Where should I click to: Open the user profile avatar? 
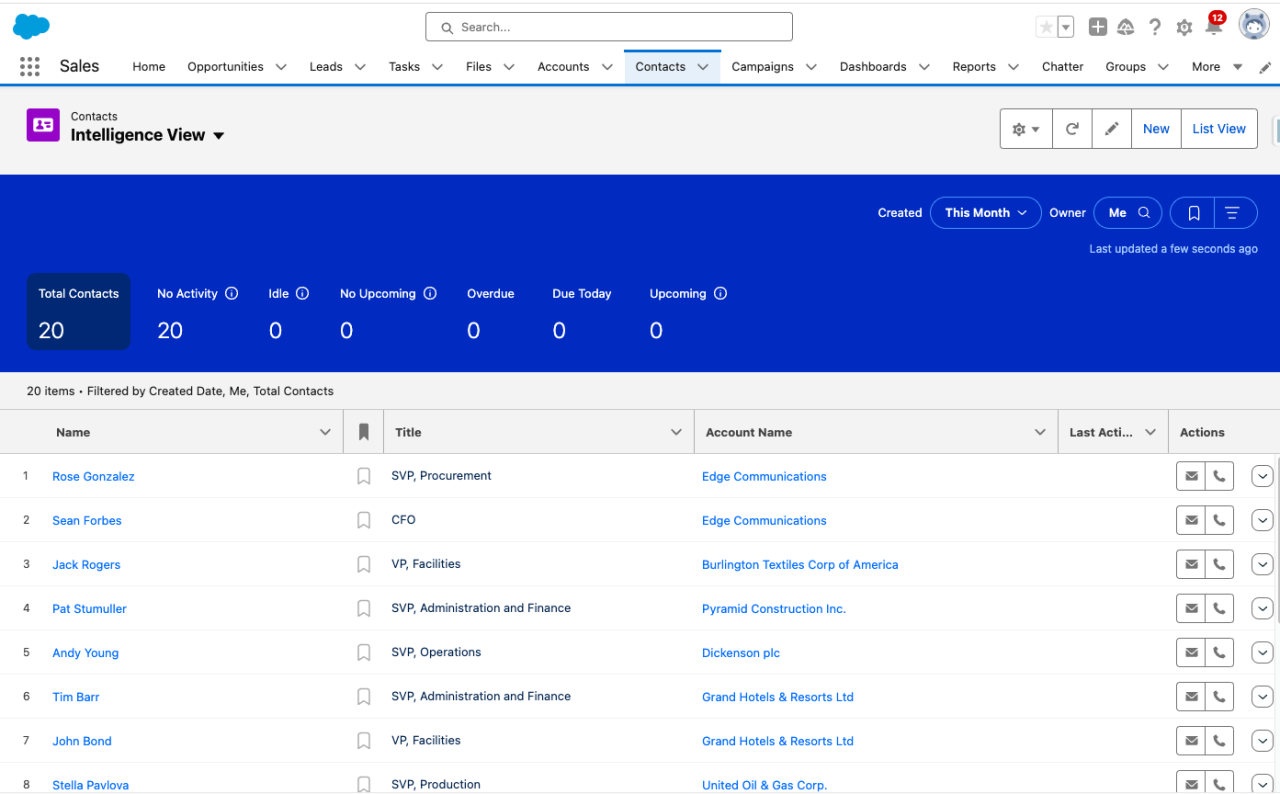(1254, 25)
